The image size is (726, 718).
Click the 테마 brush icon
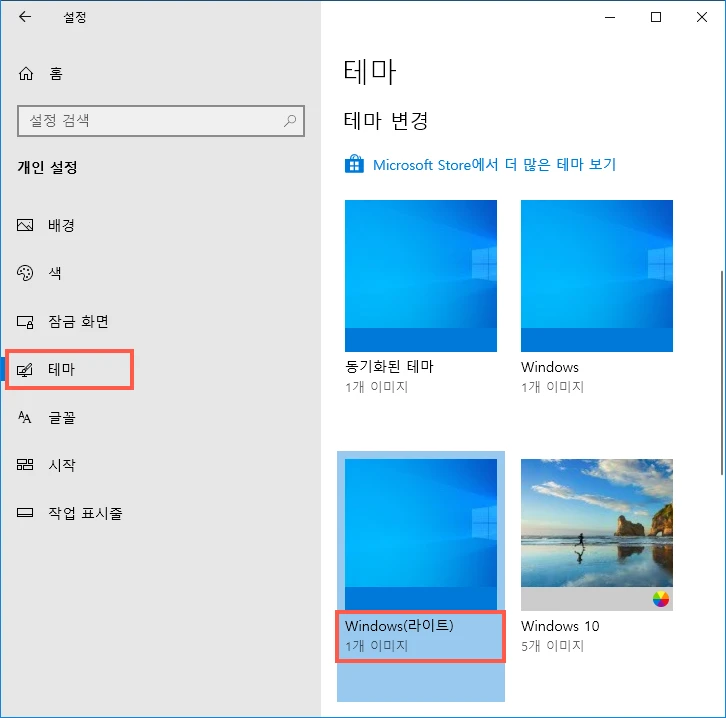point(25,369)
